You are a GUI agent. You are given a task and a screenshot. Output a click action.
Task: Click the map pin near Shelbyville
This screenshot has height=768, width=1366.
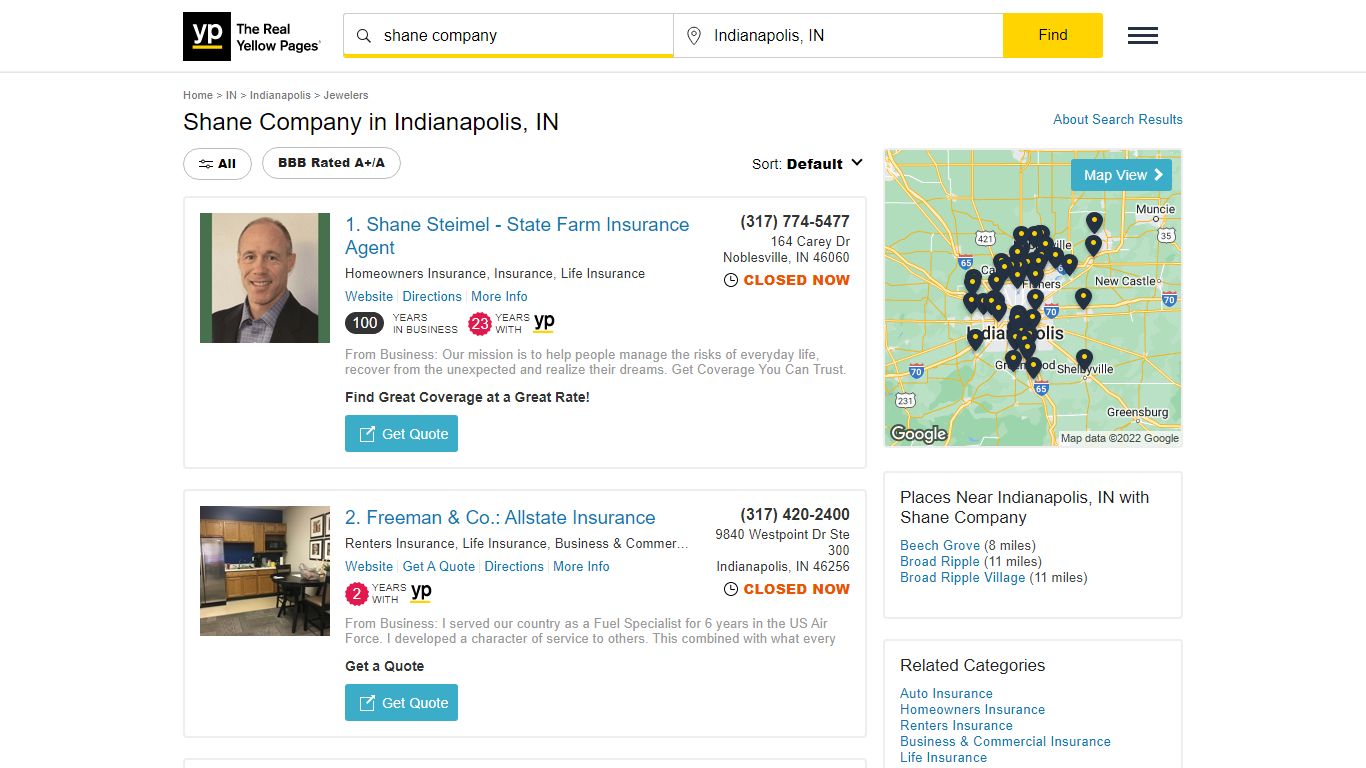coord(1084,359)
